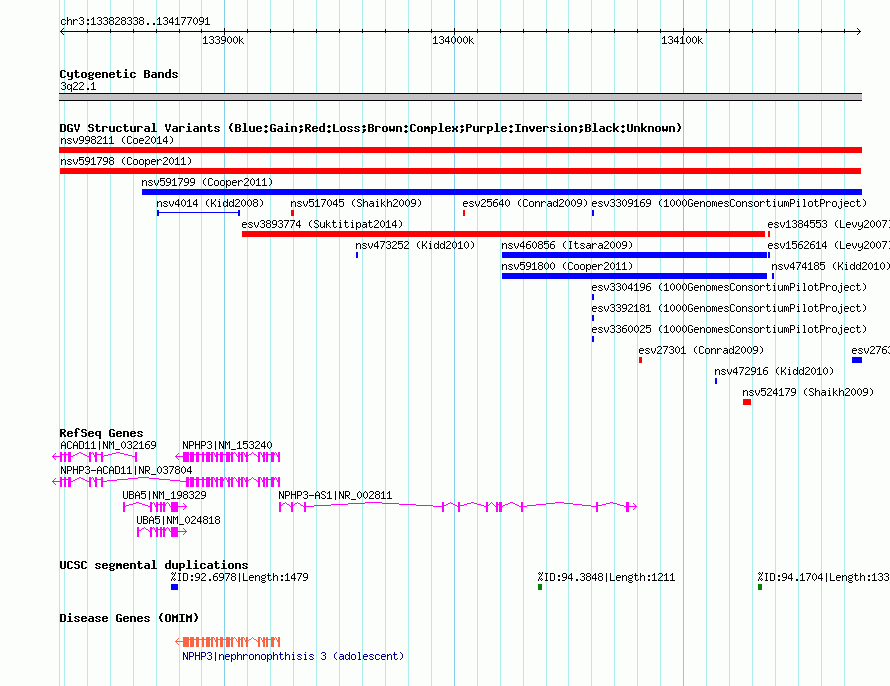
Task: Select the DGV Structural Variants track title
Action: pyautogui.click(x=371, y=128)
